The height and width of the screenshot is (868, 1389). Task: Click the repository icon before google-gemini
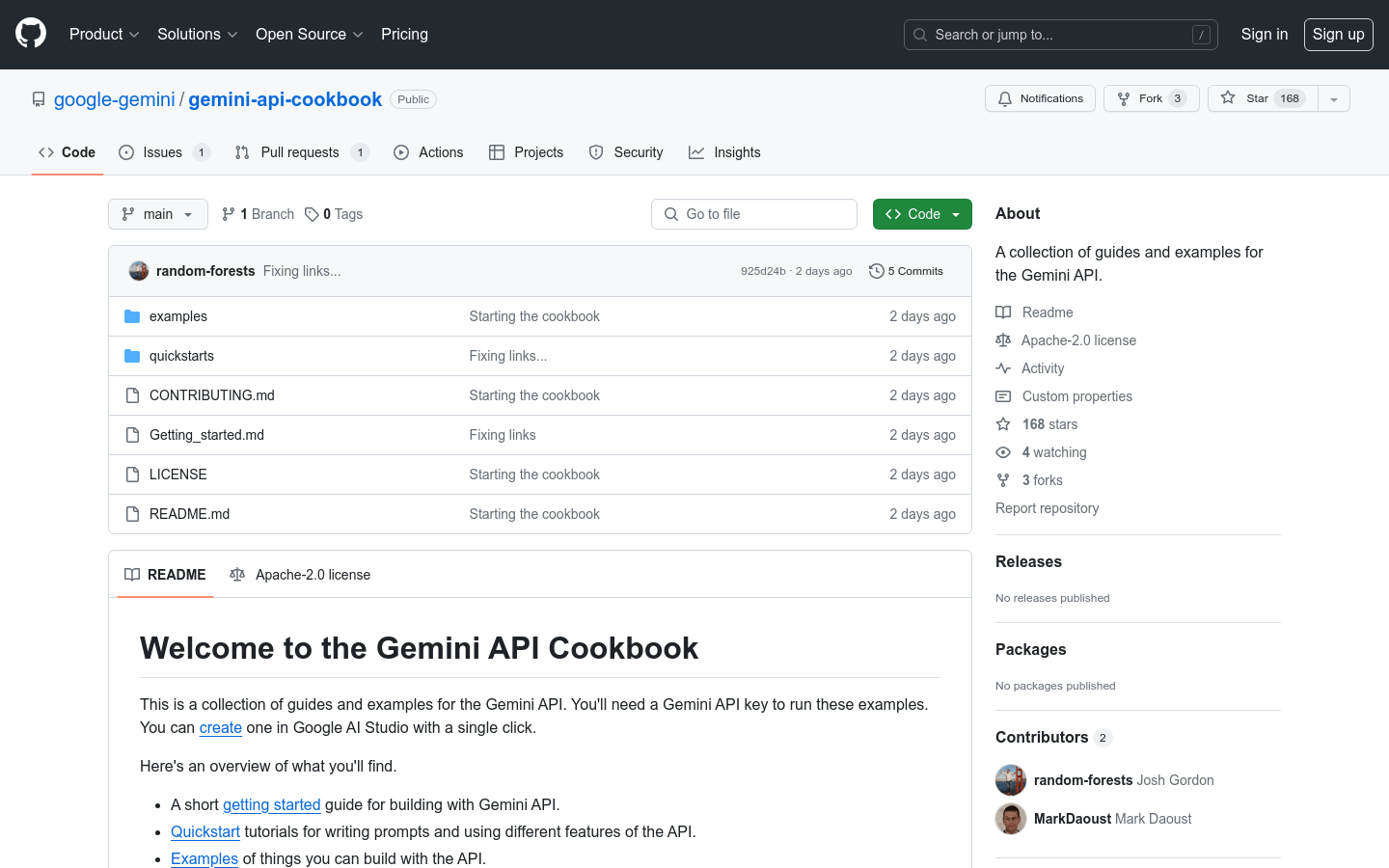click(x=39, y=99)
